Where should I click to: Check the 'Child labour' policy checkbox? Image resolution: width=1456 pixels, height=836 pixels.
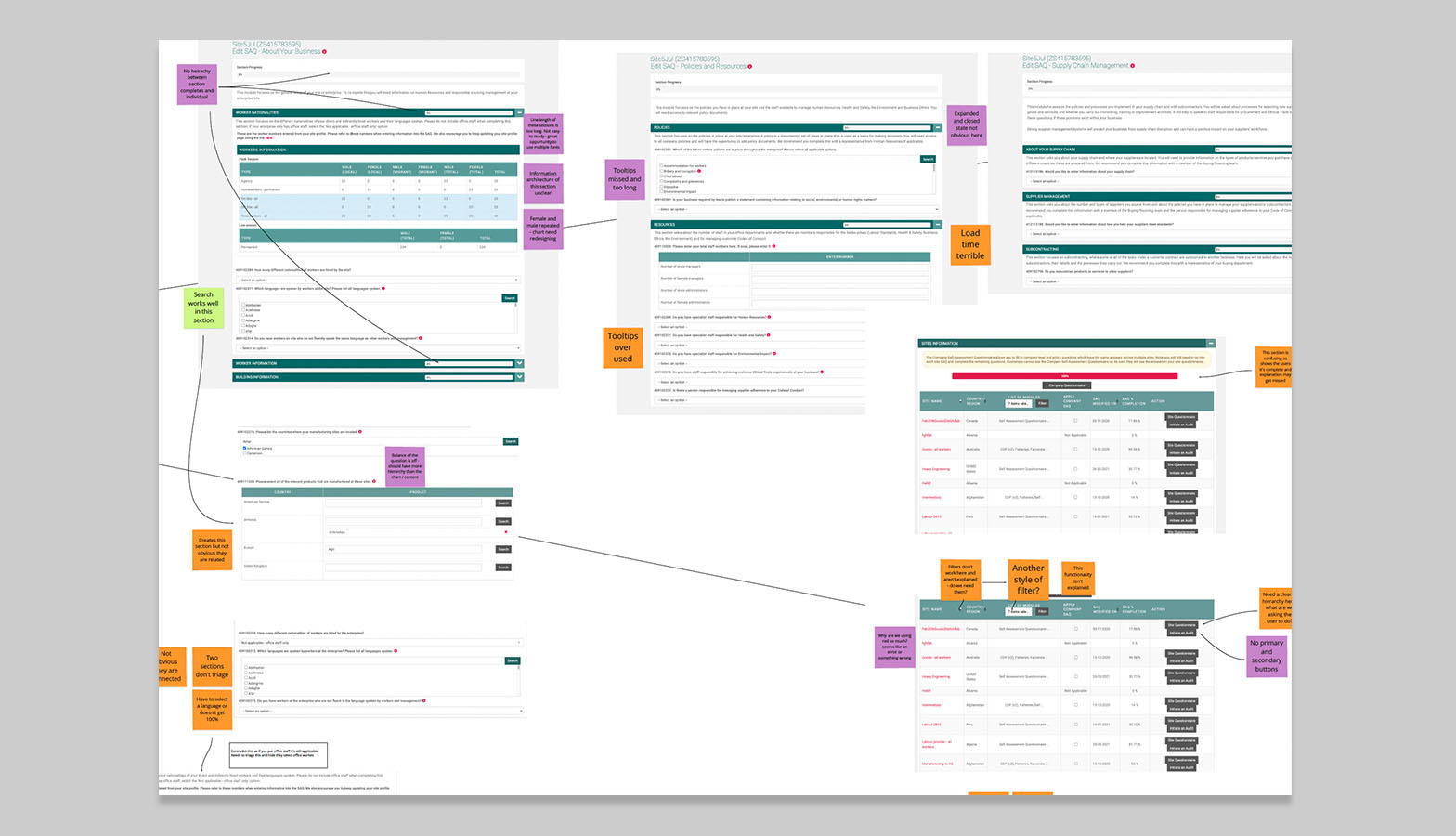click(661, 176)
